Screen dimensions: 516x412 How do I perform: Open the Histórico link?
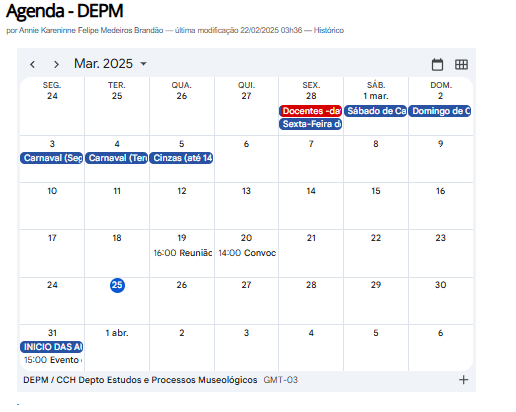tap(328, 30)
